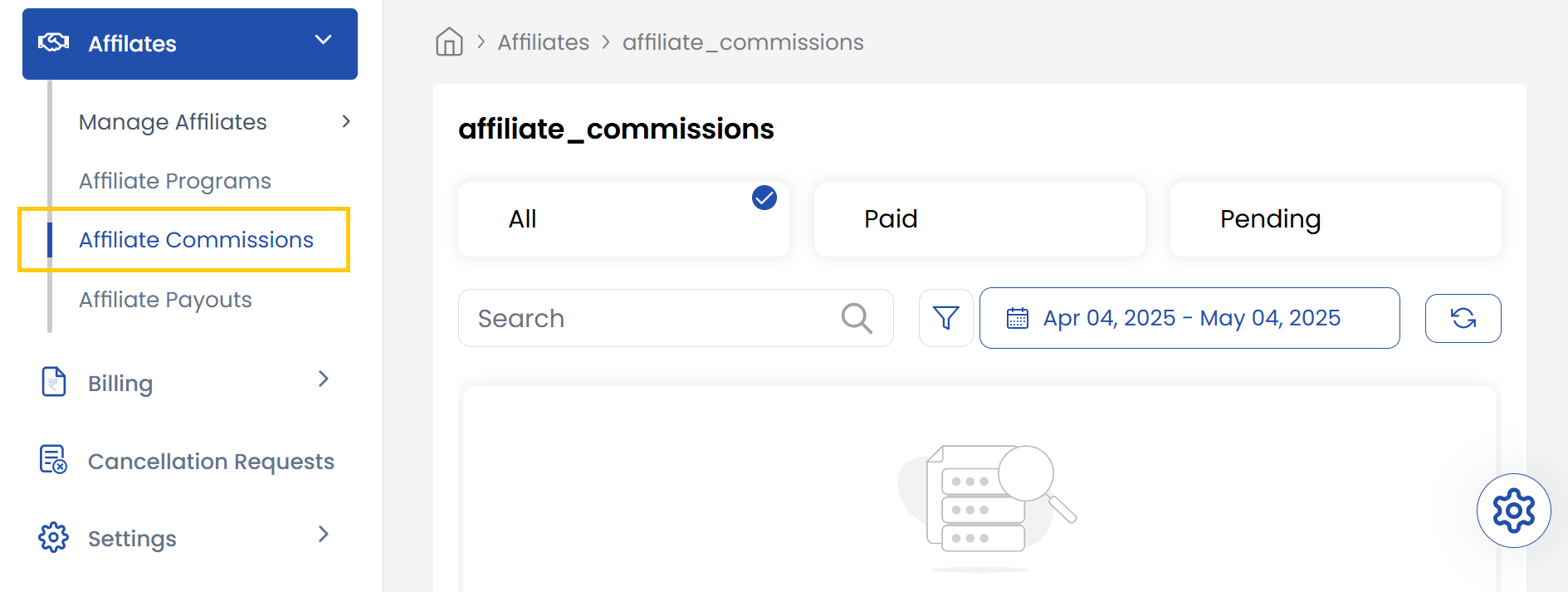
Task: Click the Billing document icon
Action: point(53,380)
